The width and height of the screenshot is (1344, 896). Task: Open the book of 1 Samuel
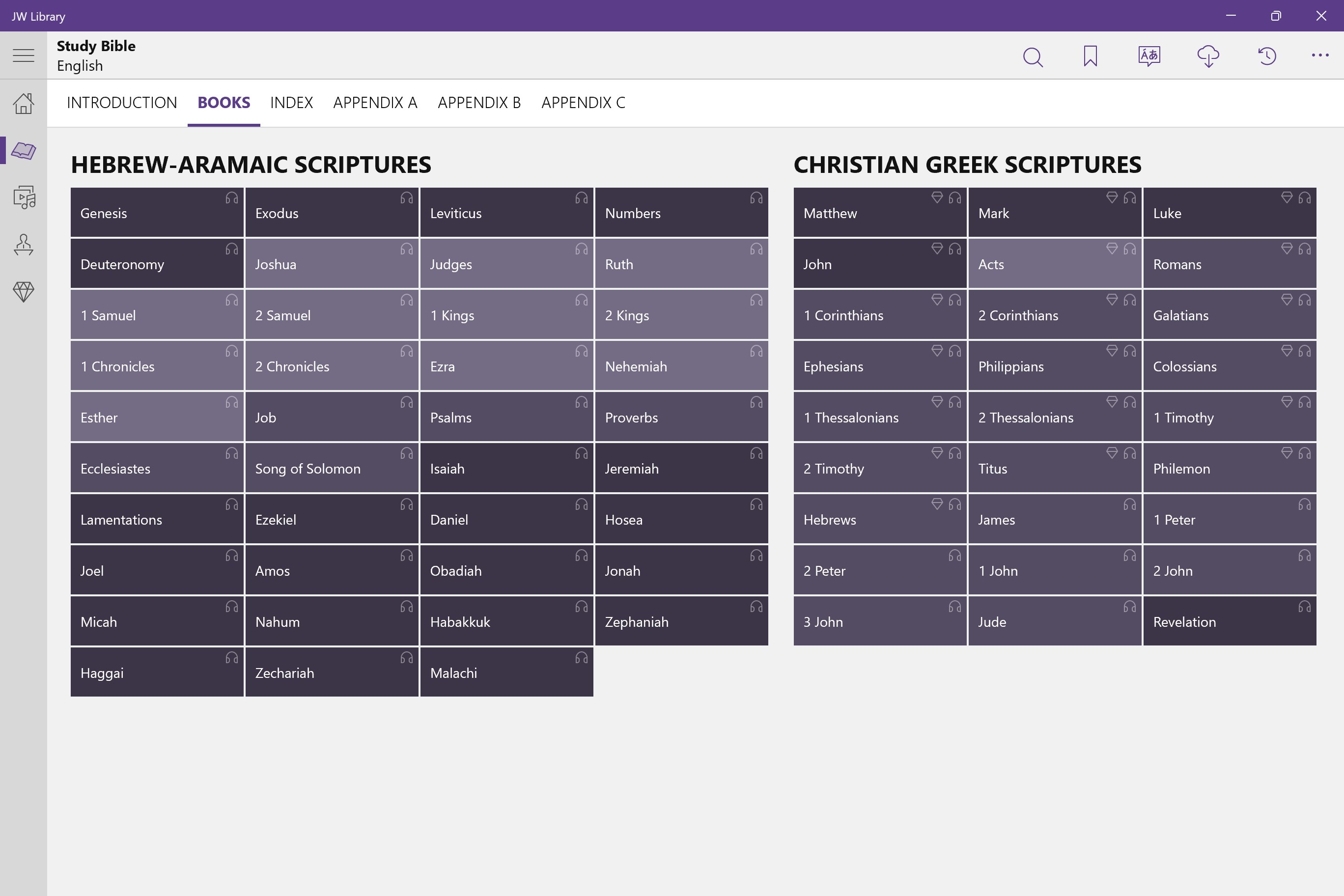157,314
